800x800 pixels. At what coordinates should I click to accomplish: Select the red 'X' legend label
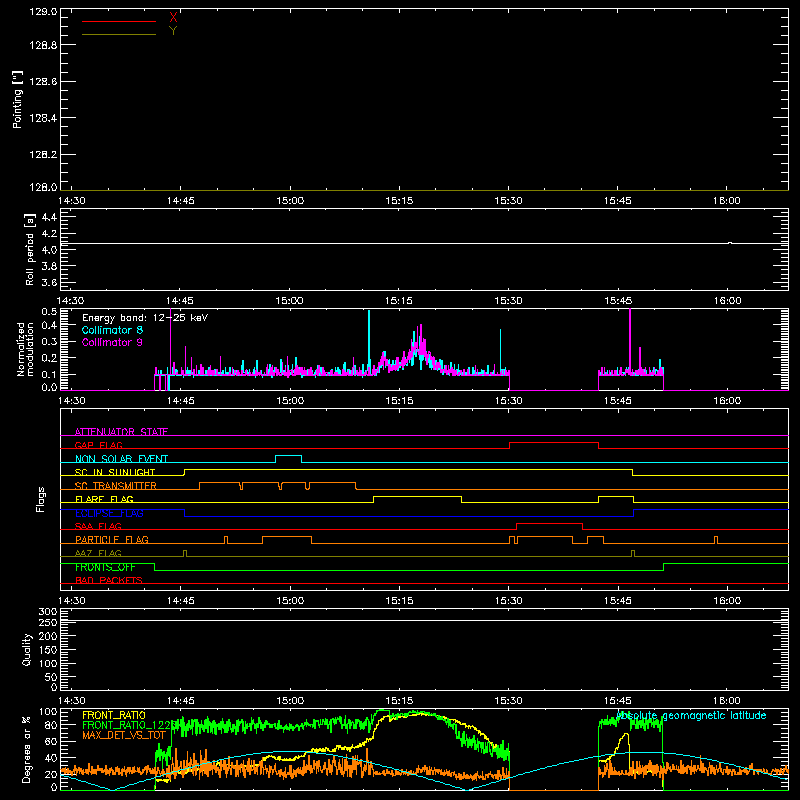tap(173, 18)
